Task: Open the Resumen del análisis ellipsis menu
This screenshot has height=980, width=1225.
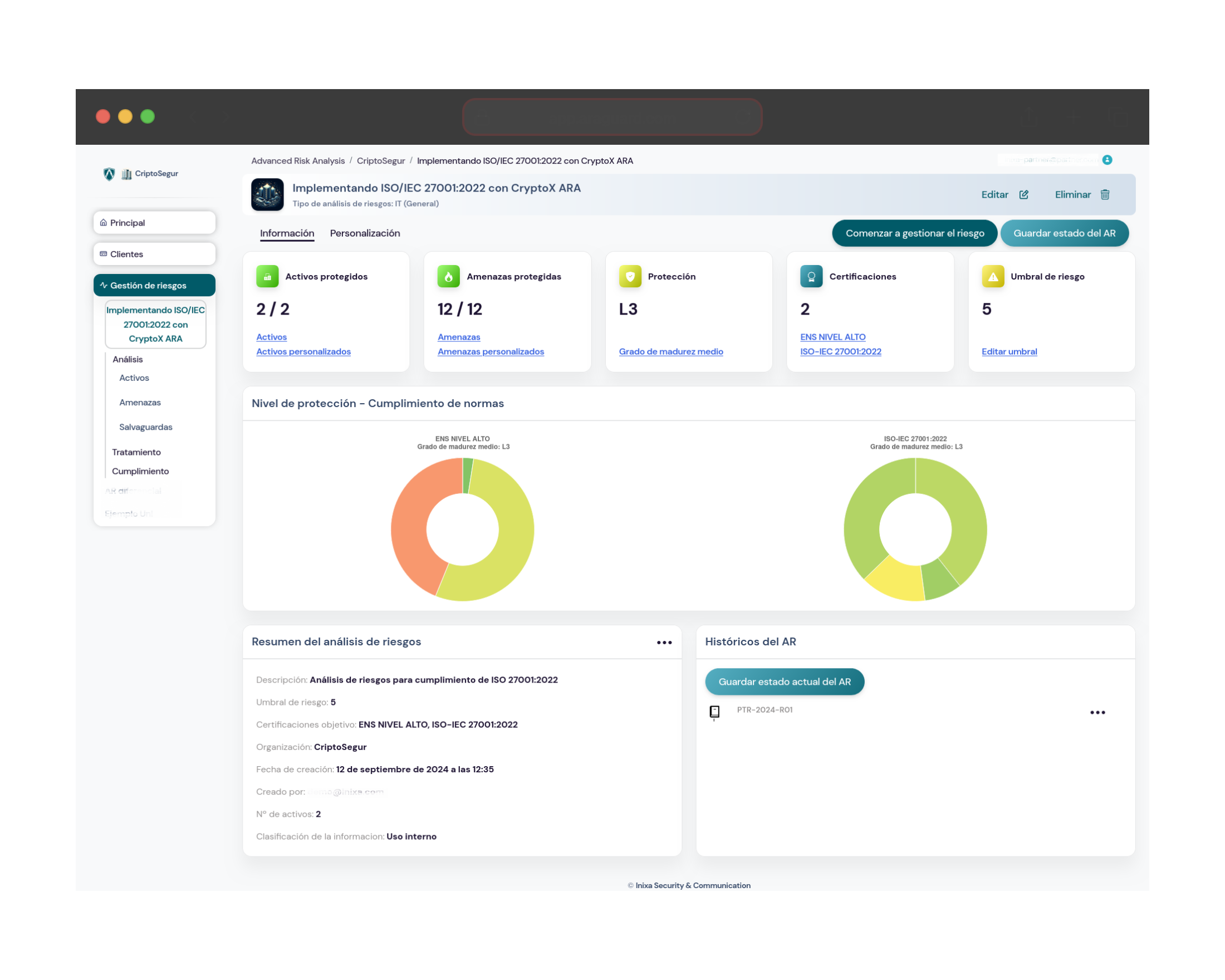Action: tap(664, 642)
